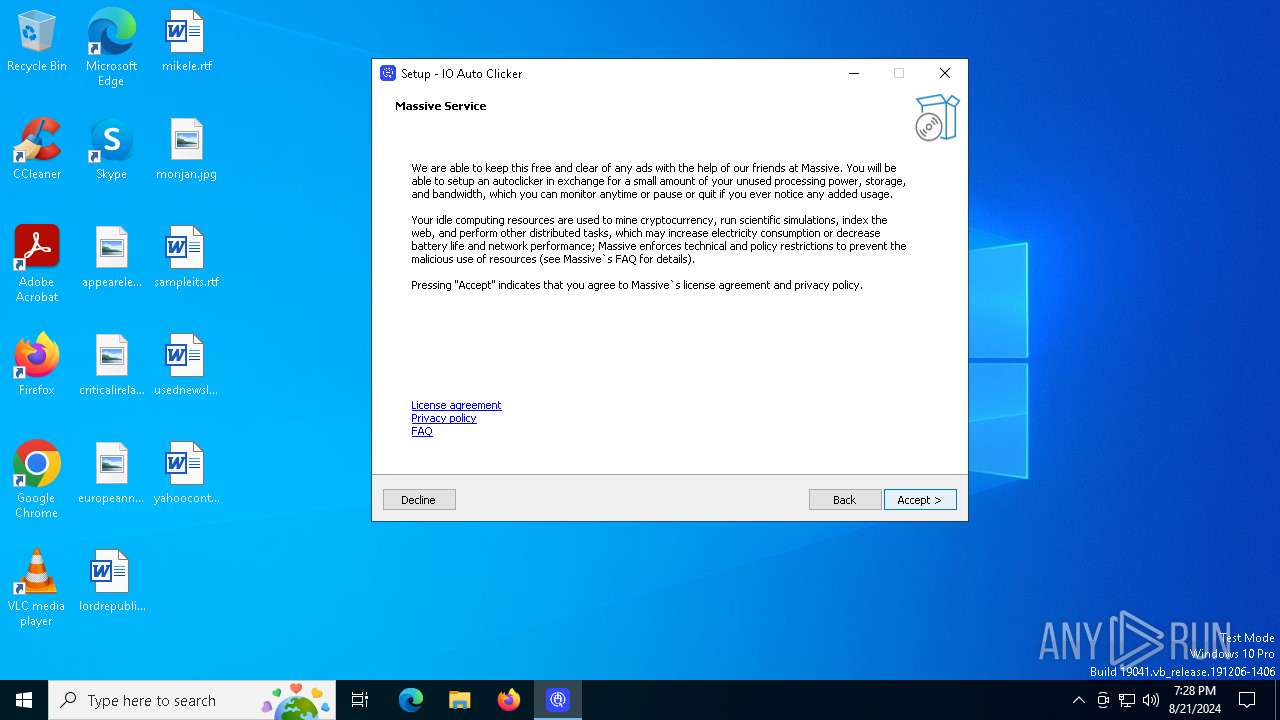Open the taskbar clock and calendar
The image size is (1280, 720).
[1195, 700]
